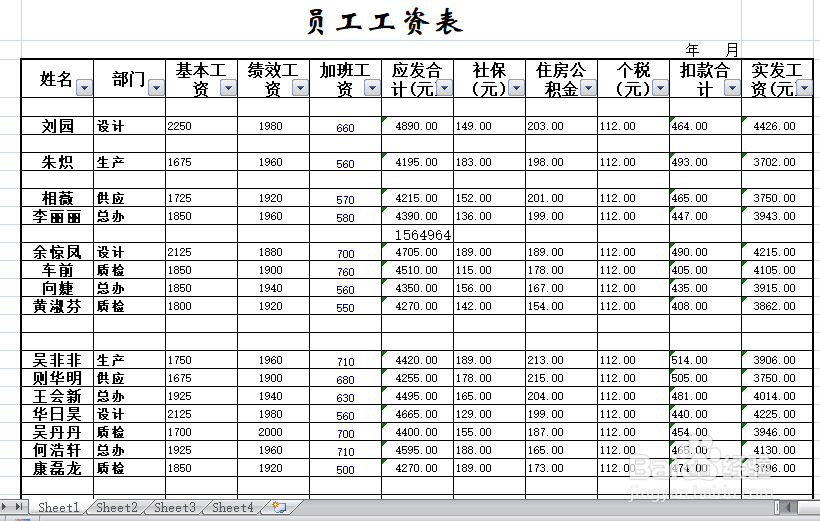Open the 部门 column filter dropdown
820x521 pixels.
tap(156, 87)
